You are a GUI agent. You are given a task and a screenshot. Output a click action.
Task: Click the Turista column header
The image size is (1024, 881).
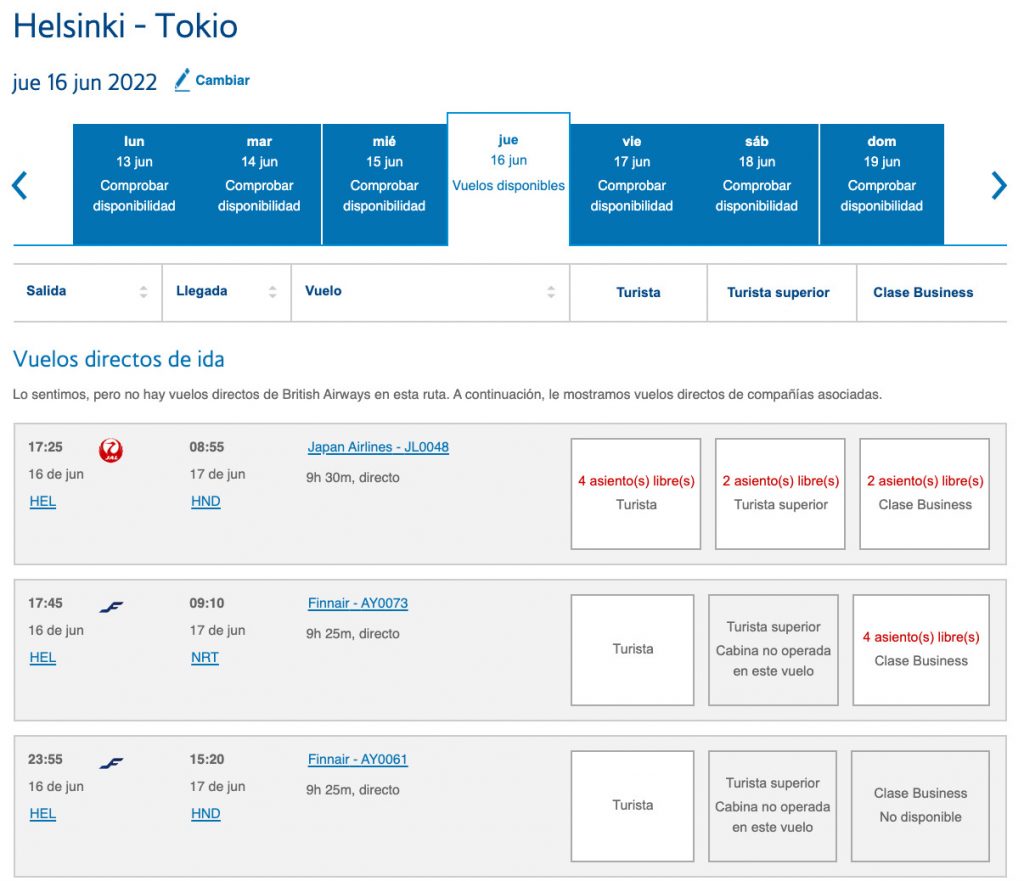pyautogui.click(x=639, y=293)
